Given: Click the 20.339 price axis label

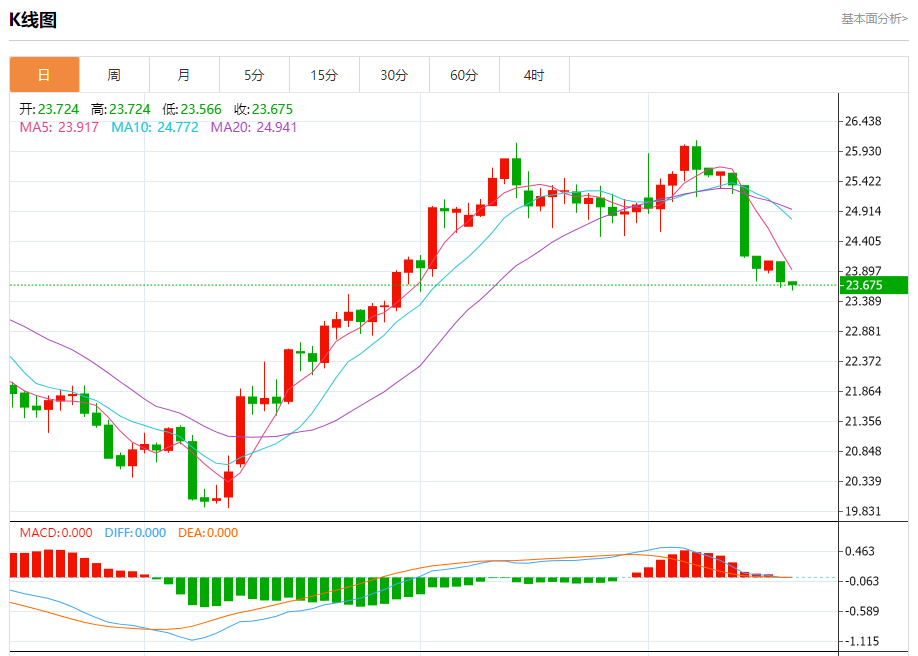Looking at the screenshot, I should pos(863,481).
